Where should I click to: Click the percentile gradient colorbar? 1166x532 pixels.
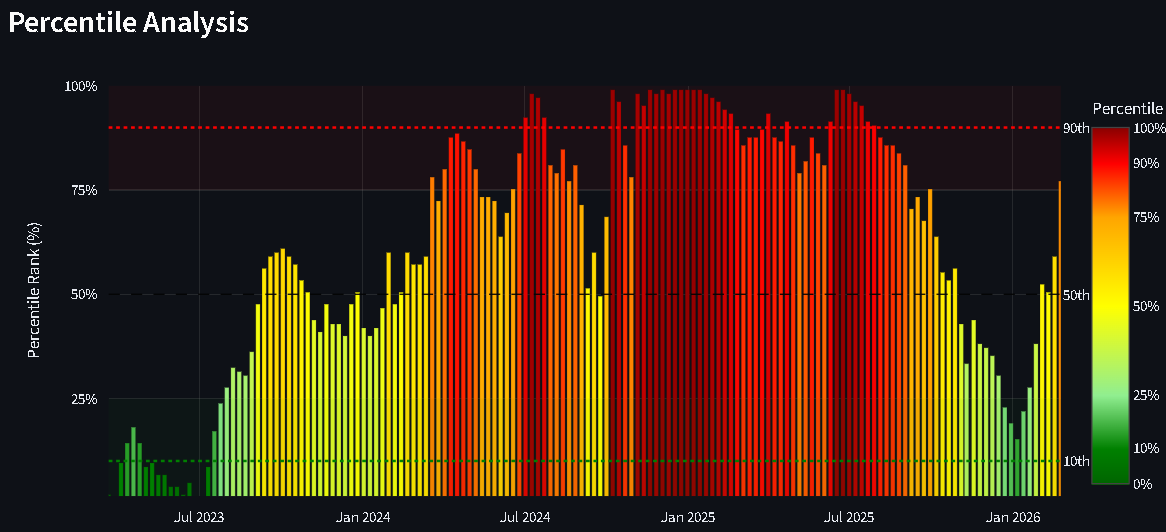1111,306
